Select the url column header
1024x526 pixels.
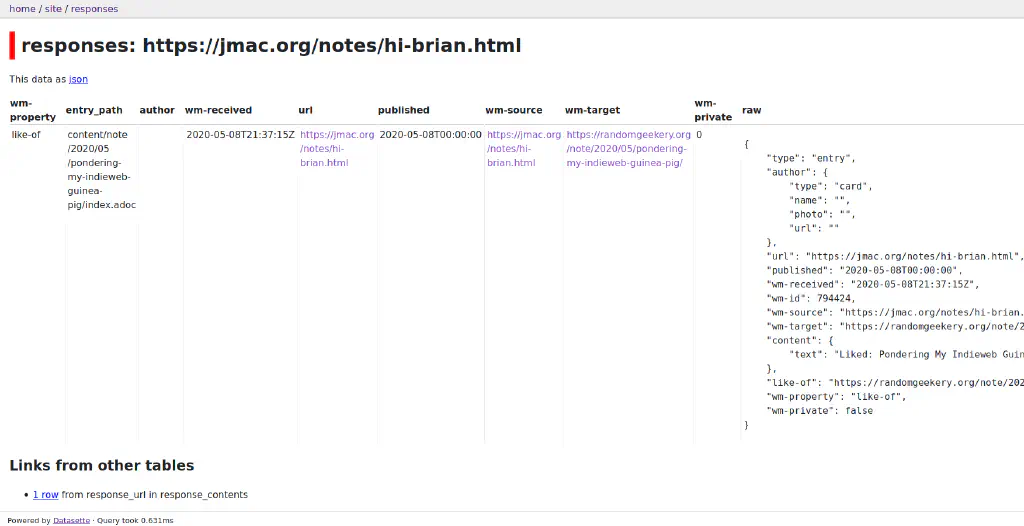tap(306, 110)
